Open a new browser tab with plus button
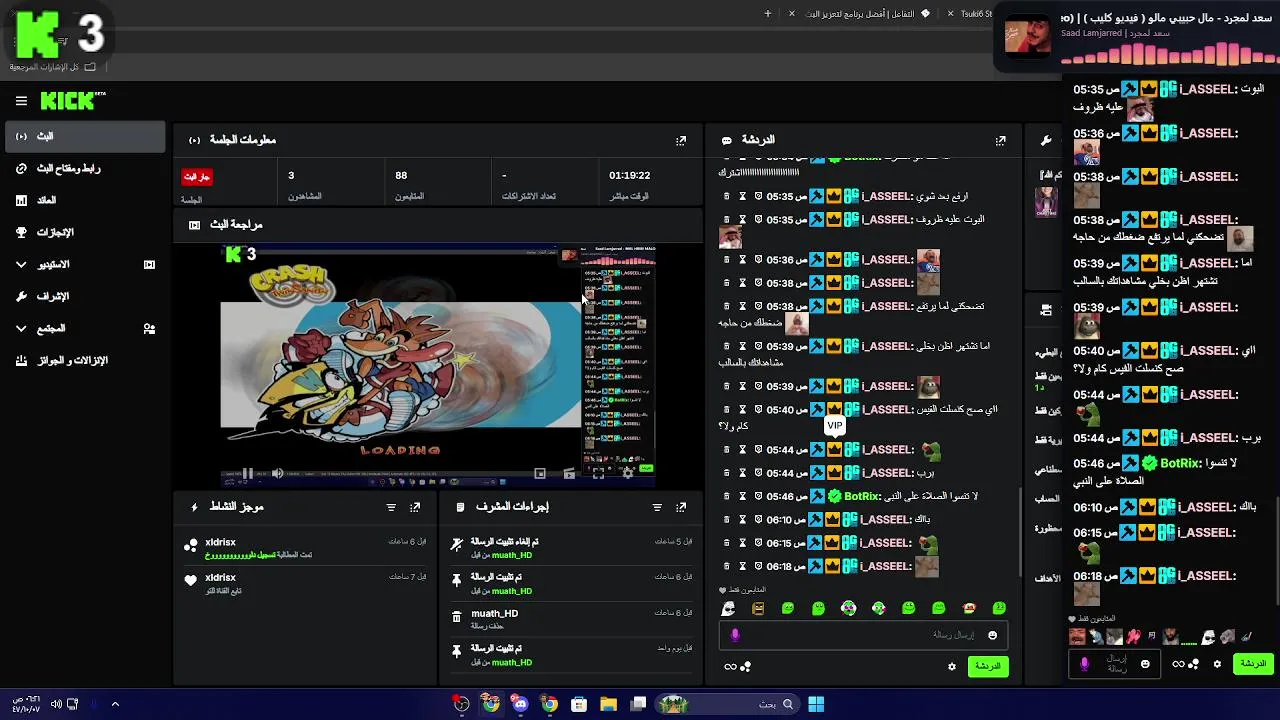Screen dimensions: 1280x720 (768, 14)
